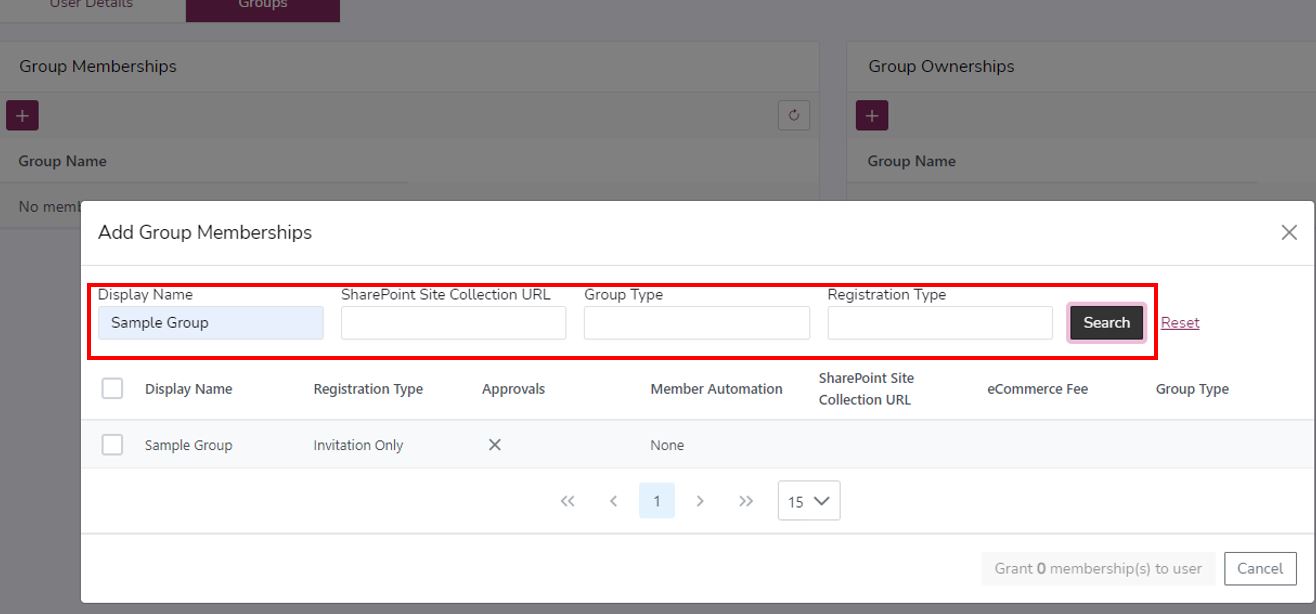
Task: Click the last-page double-chevron pagination icon
Action: click(x=745, y=500)
